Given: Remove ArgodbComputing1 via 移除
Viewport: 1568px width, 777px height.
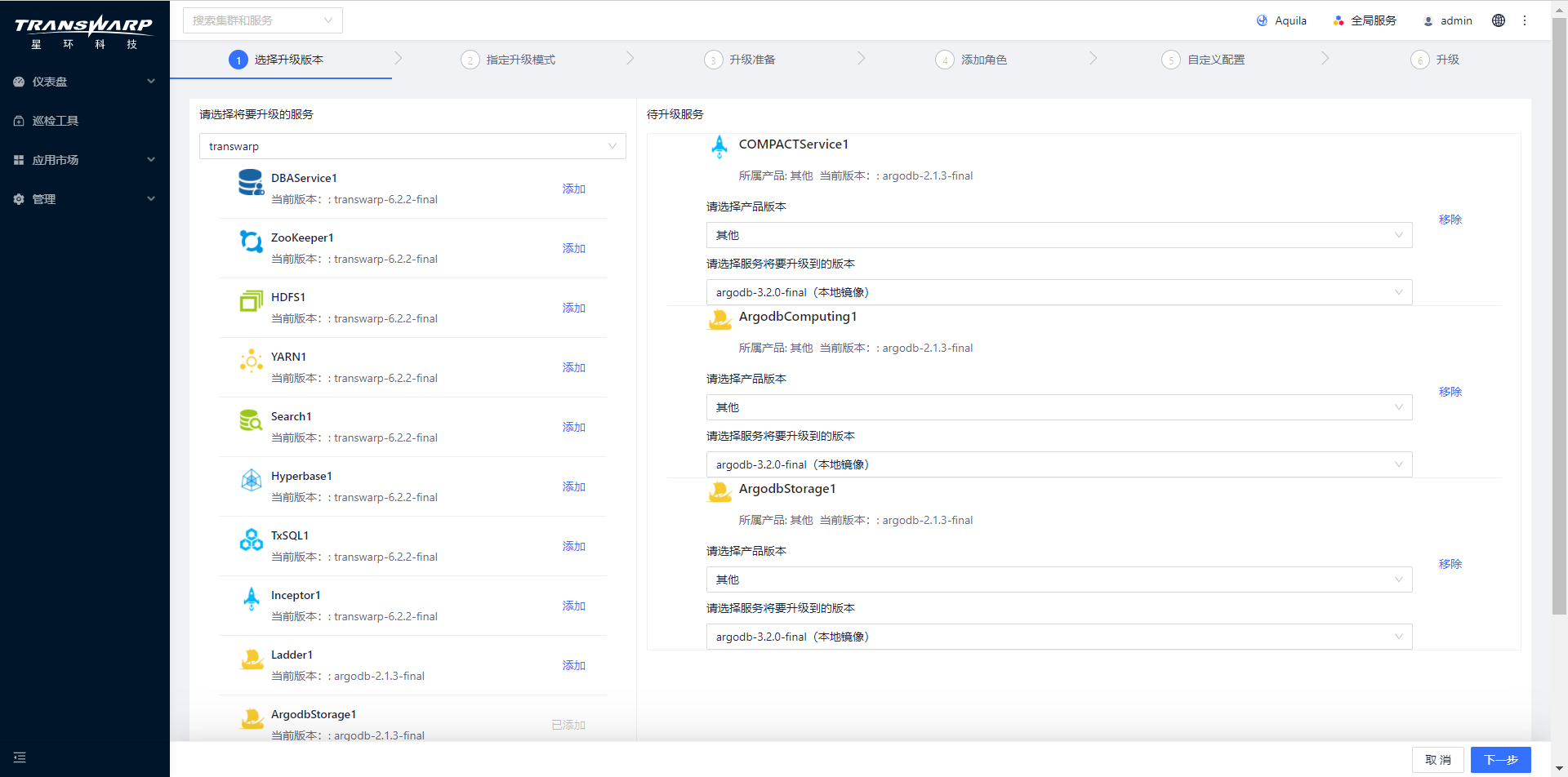Looking at the screenshot, I should tap(1450, 392).
